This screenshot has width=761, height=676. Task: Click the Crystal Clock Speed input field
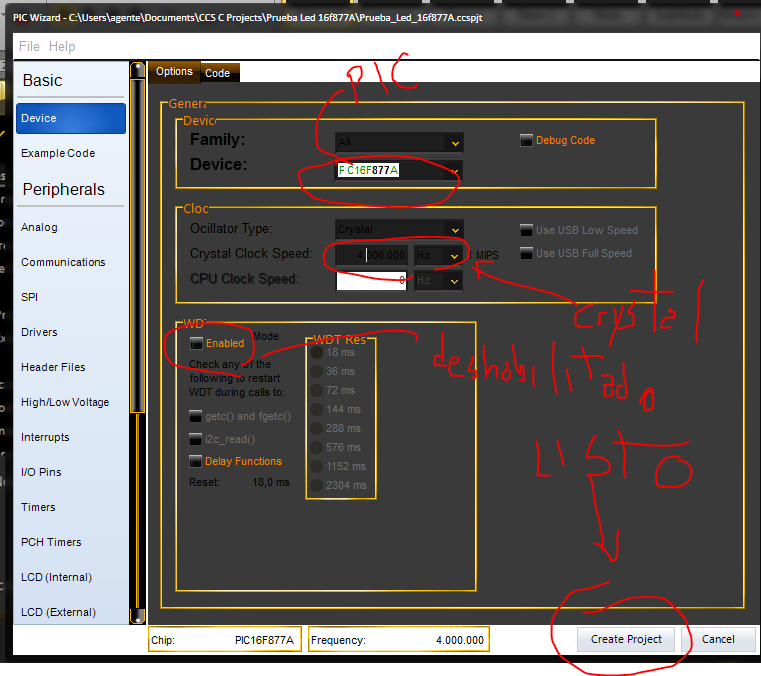coord(371,256)
